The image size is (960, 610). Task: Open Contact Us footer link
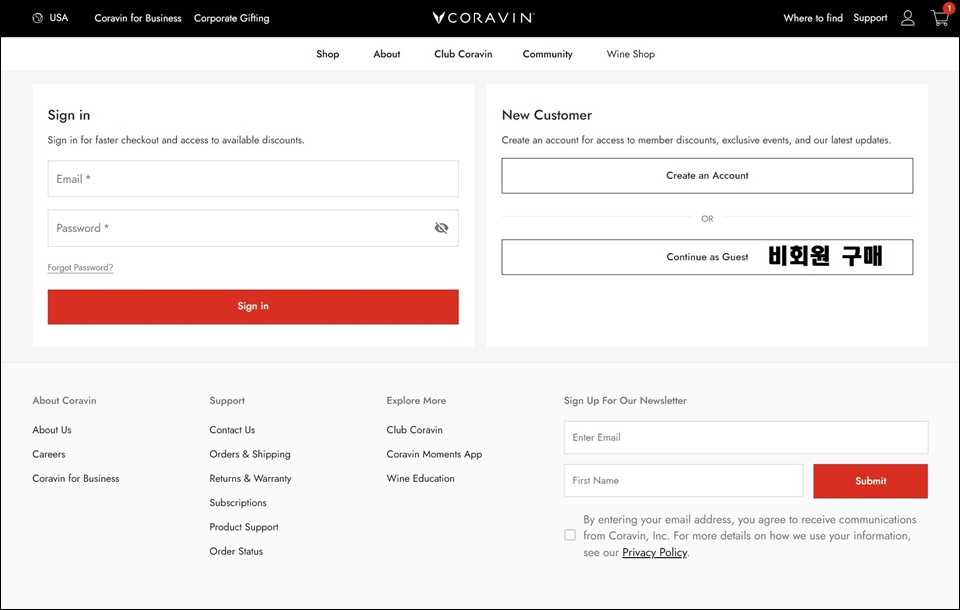(232, 430)
